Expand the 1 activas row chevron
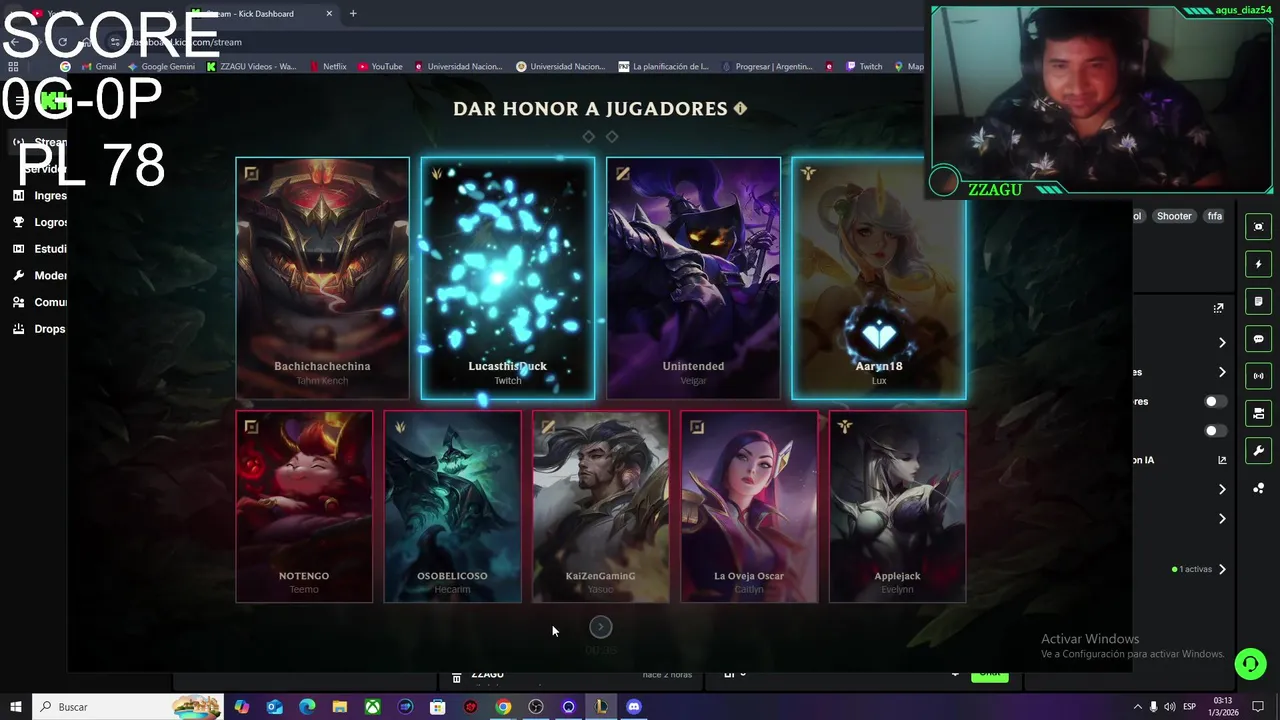This screenshot has width=1280, height=720. (x=1222, y=569)
